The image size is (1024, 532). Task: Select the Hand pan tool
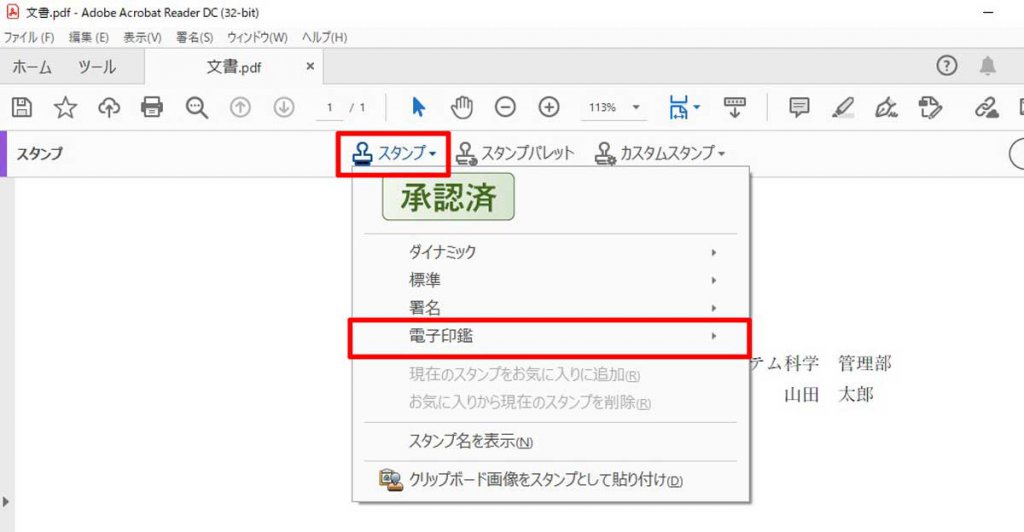point(462,107)
